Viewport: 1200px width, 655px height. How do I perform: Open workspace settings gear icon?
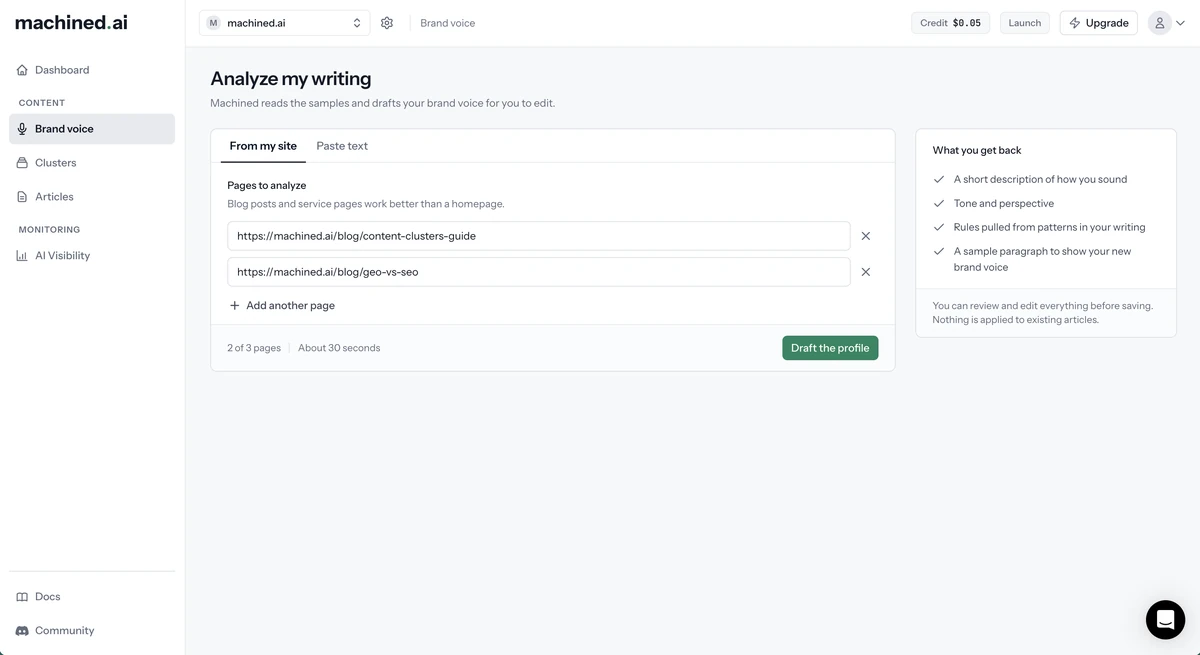[x=387, y=23]
